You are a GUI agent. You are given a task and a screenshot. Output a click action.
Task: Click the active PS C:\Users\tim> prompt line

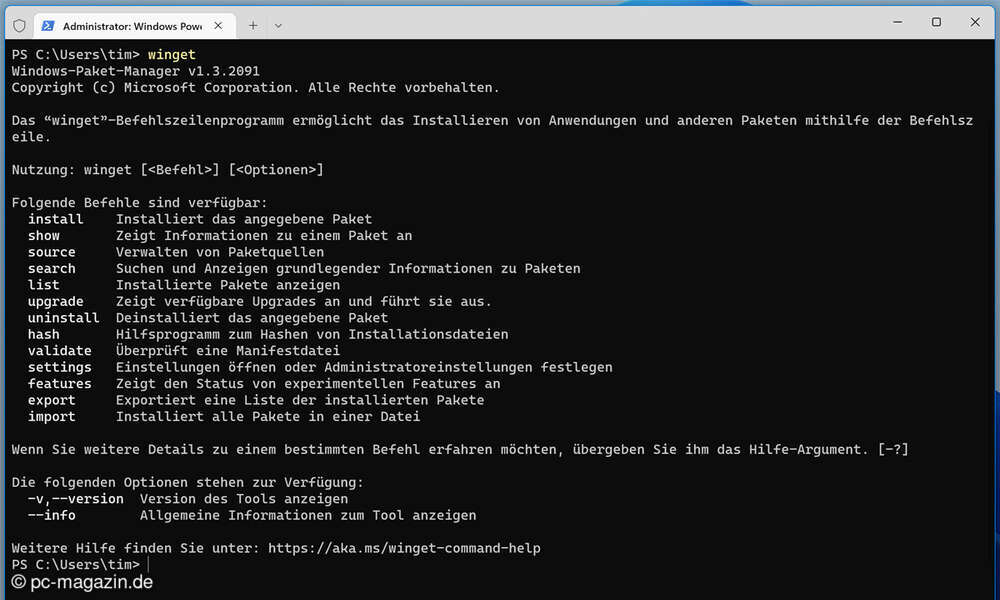point(75,563)
